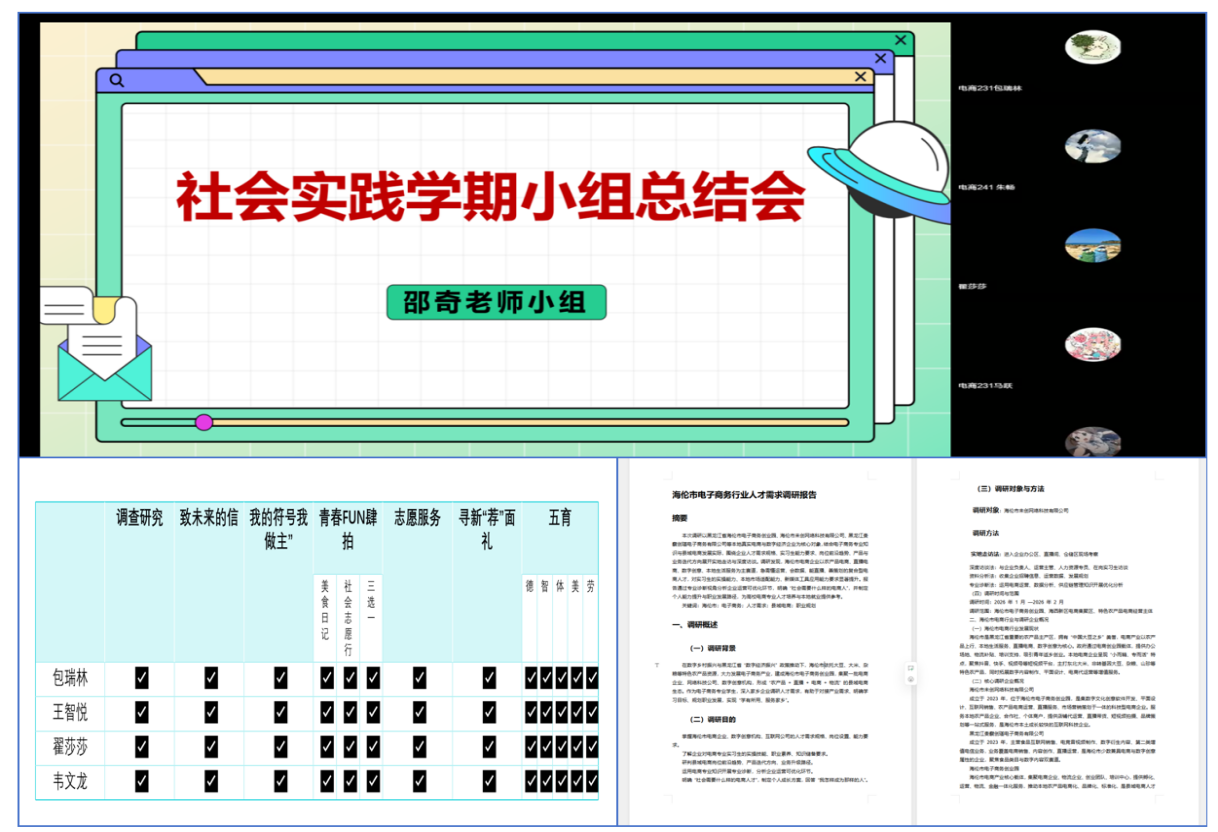The width and height of the screenshot is (1218, 832).
Task: Toggle 包瑞林's 调查研究 checkbox
Action: [x=141, y=679]
